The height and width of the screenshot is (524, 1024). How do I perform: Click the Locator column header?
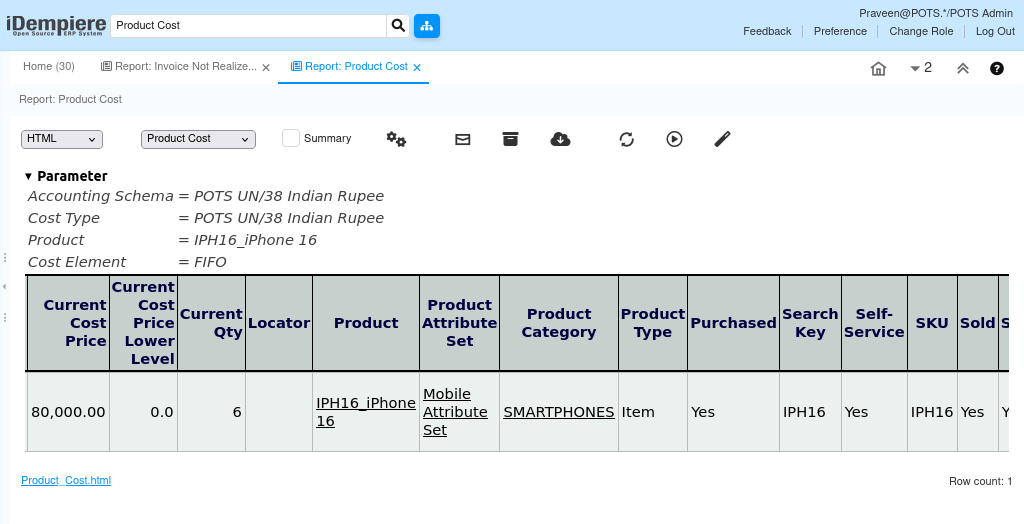pyautogui.click(x=279, y=323)
